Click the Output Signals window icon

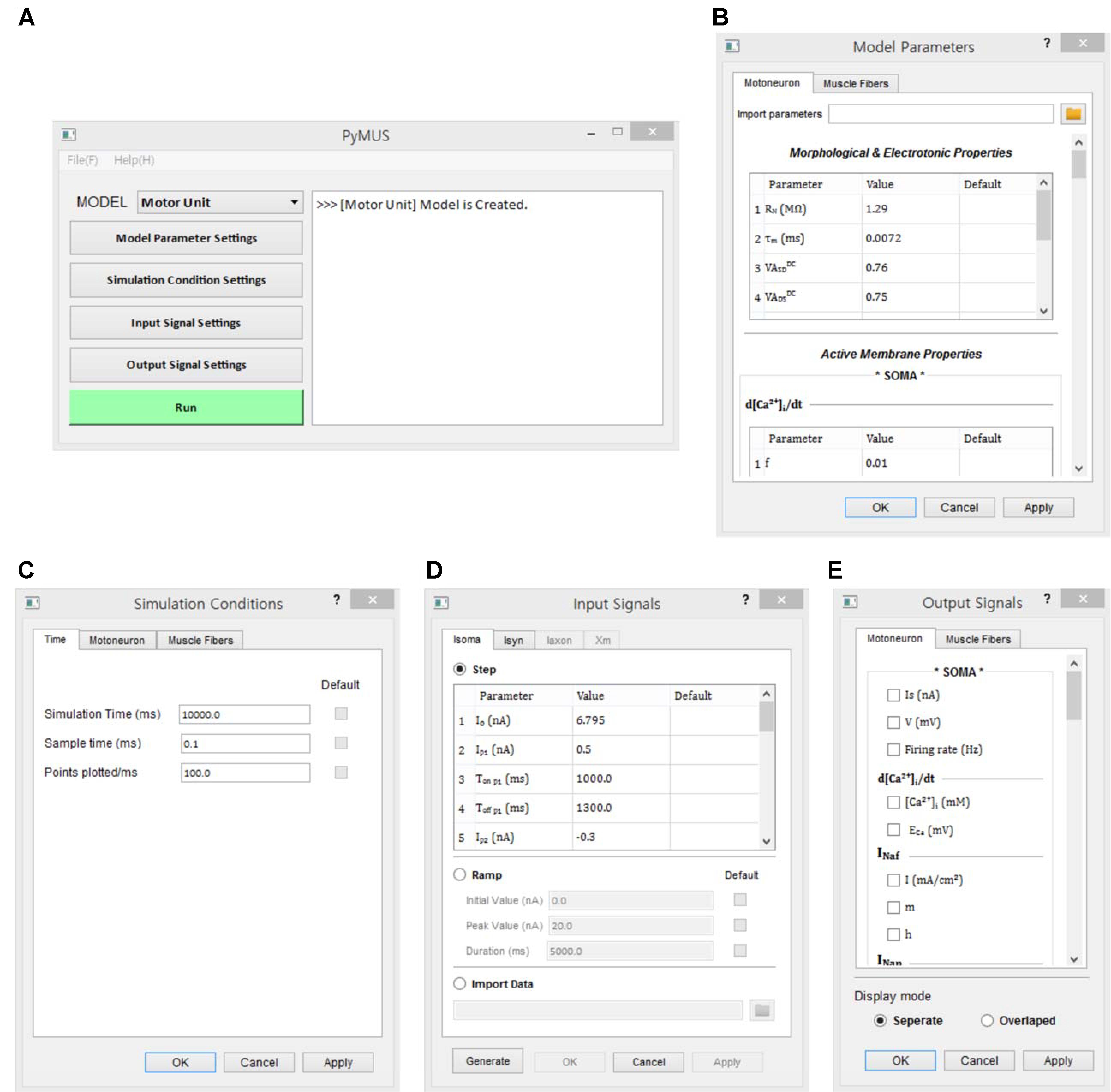click(850, 602)
